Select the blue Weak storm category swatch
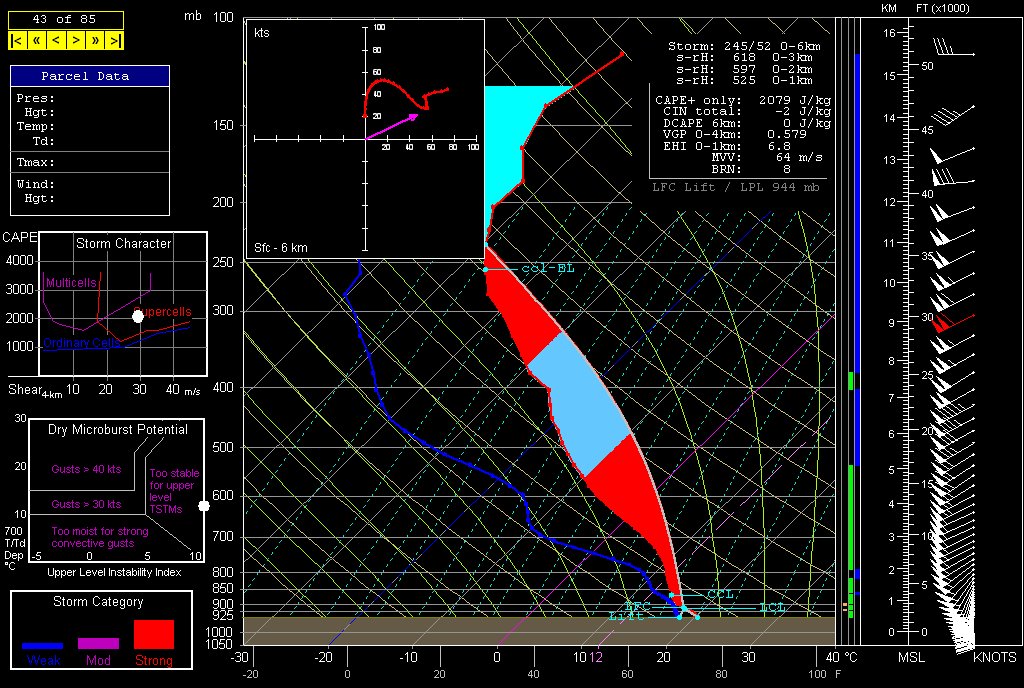This screenshot has height=688, width=1024. point(43,646)
